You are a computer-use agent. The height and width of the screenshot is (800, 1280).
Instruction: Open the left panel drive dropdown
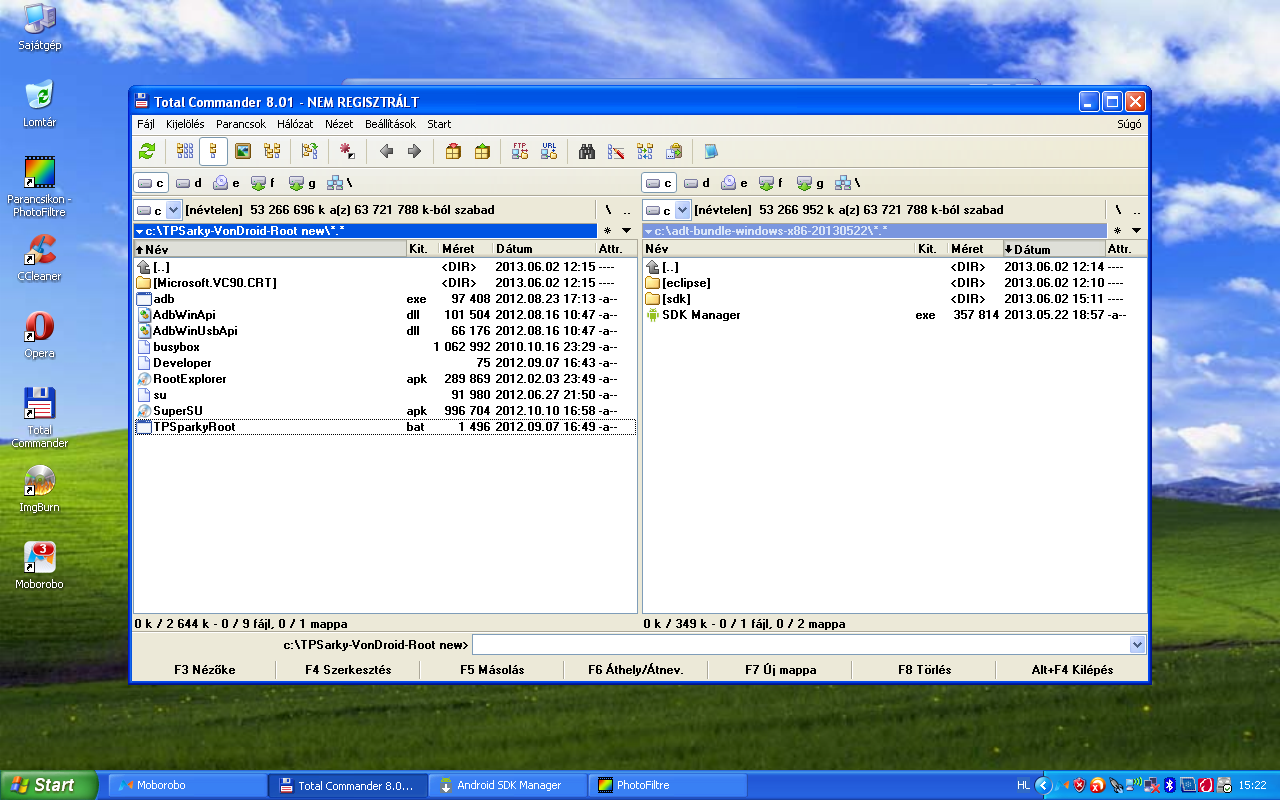pos(173,210)
